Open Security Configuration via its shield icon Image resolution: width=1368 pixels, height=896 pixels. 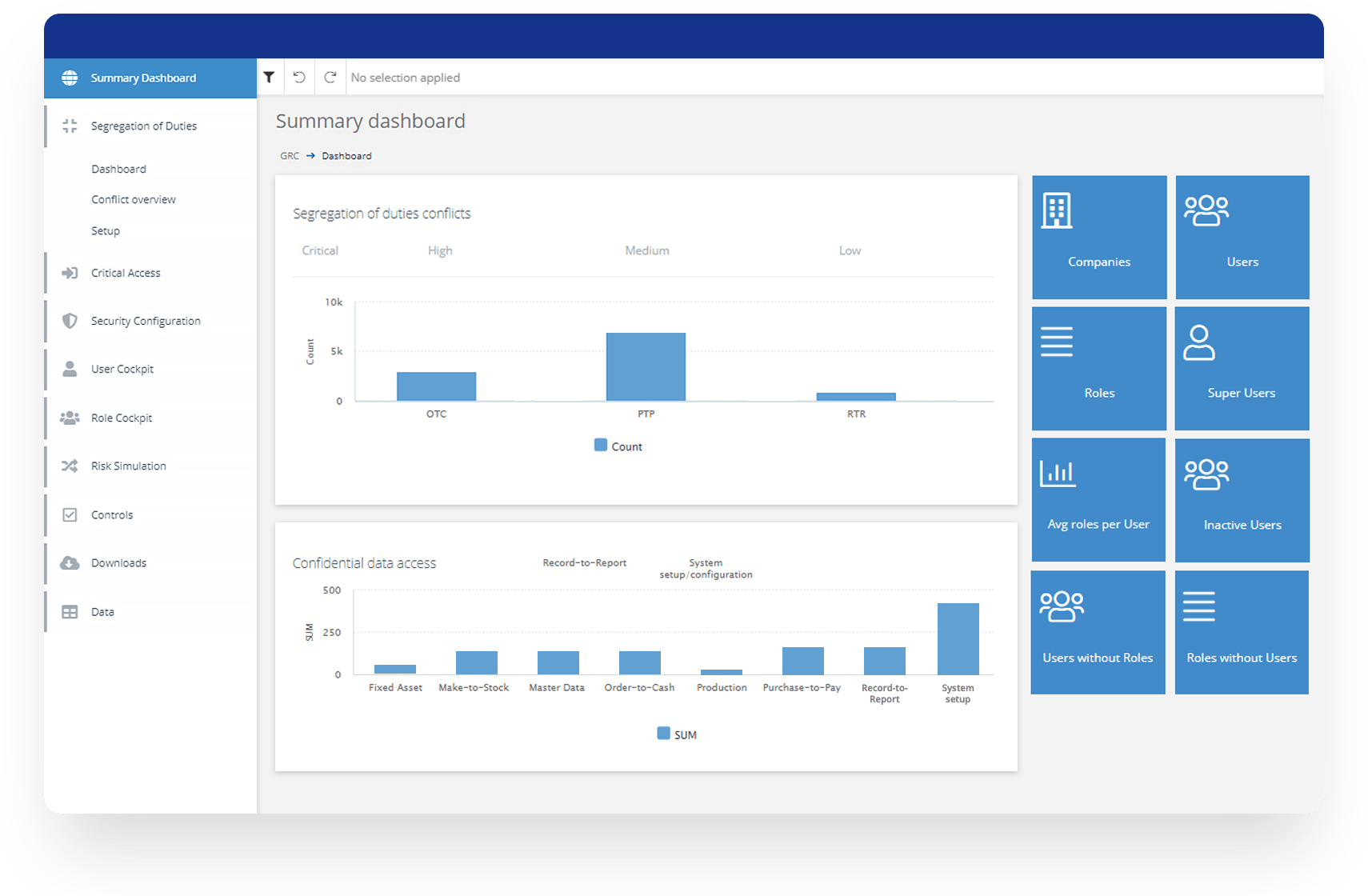coord(69,321)
